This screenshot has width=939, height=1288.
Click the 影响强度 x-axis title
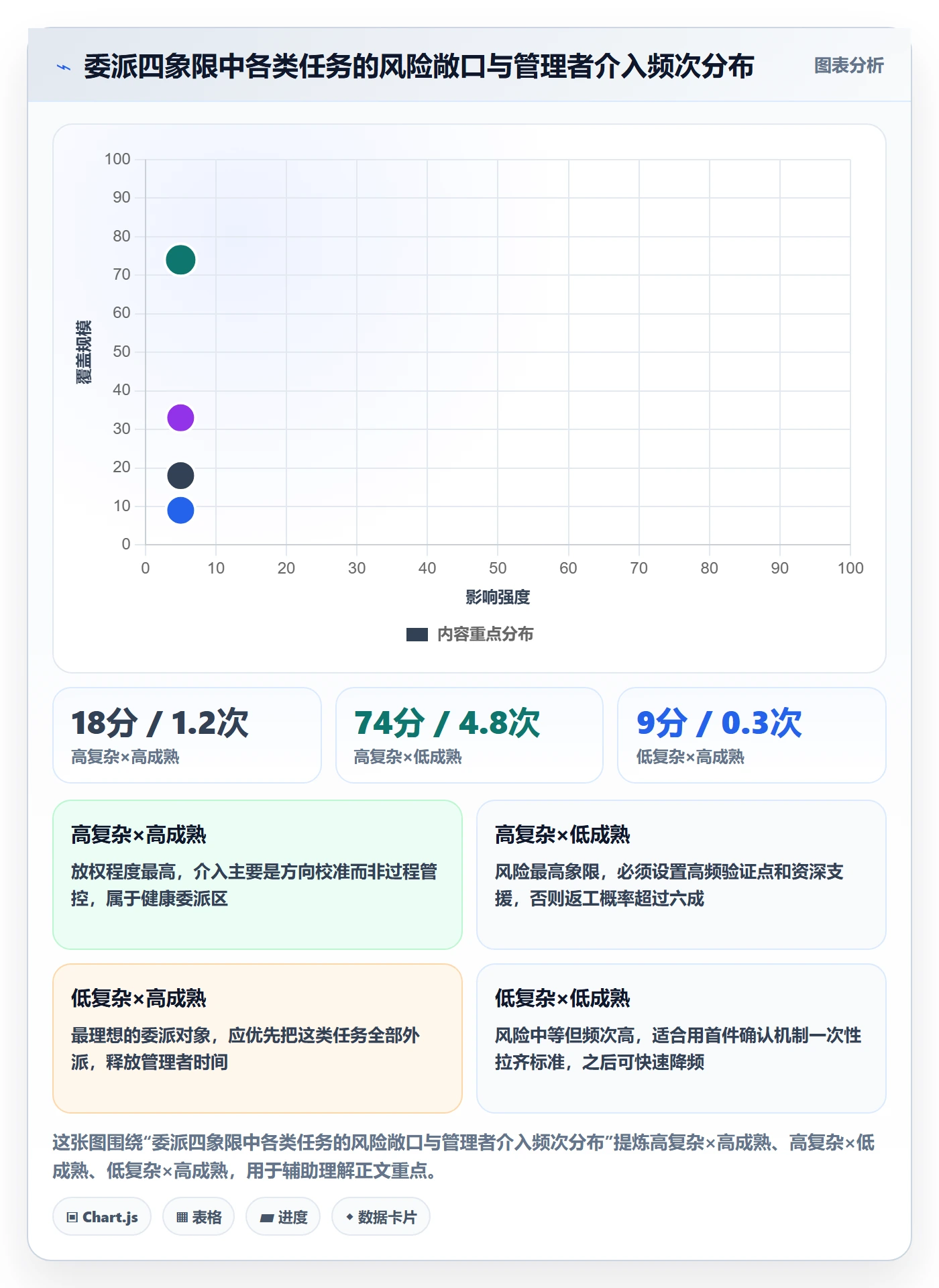[x=498, y=597]
